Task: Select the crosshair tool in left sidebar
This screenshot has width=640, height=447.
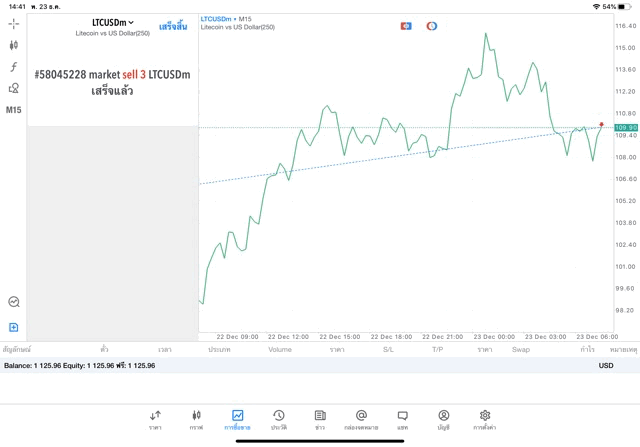Action: coord(14,24)
